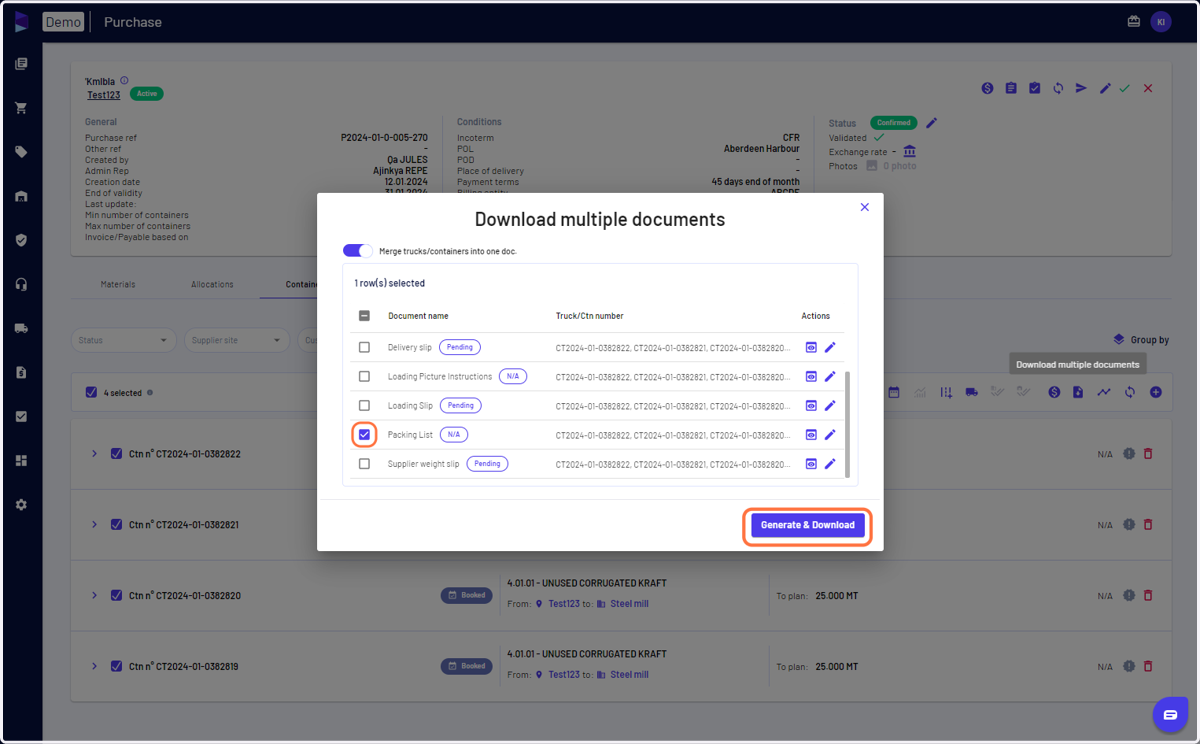The height and width of the screenshot is (744, 1200).
Task: Click the dollar icon in purchase header actions
Action: click(x=987, y=88)
